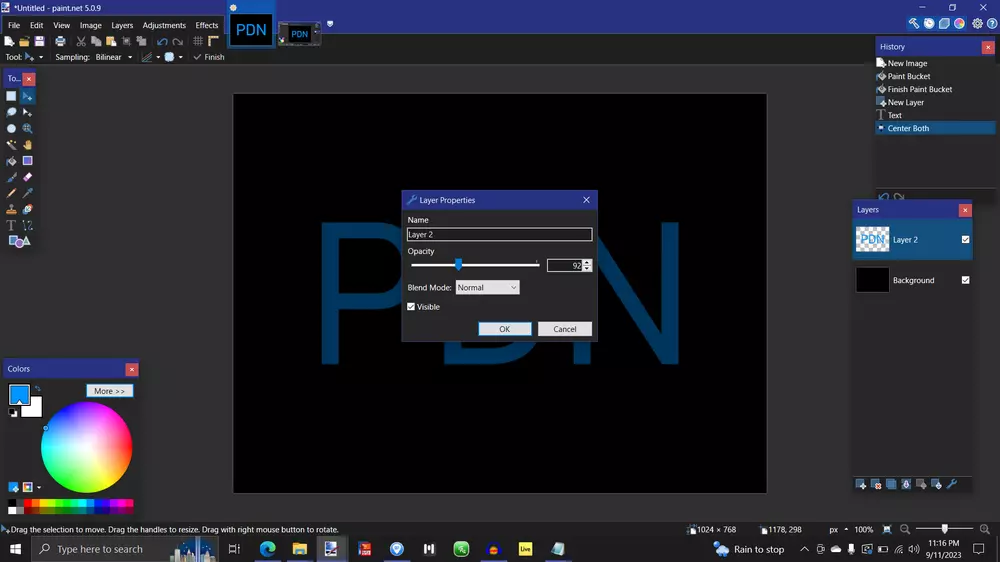Select the Paint Bucket tool
This screenshot has width=1000, height=562.
point(11,161)
